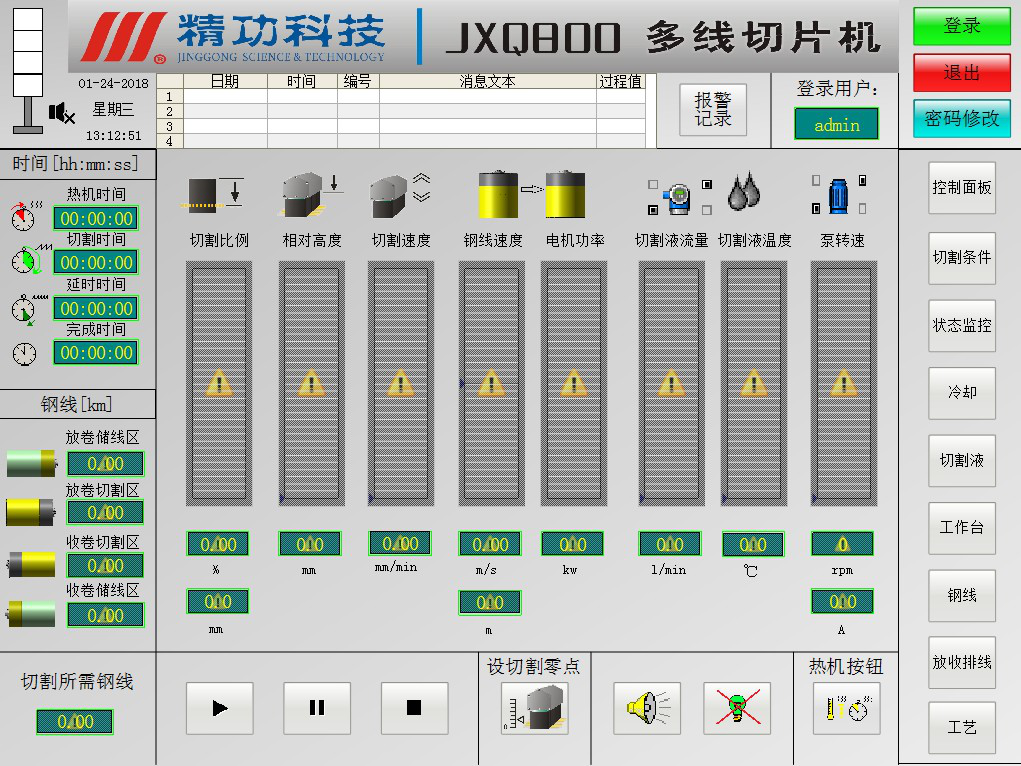Click the 完成时间 clock icon
The image size is (1021, 766).
click(25, 354)
